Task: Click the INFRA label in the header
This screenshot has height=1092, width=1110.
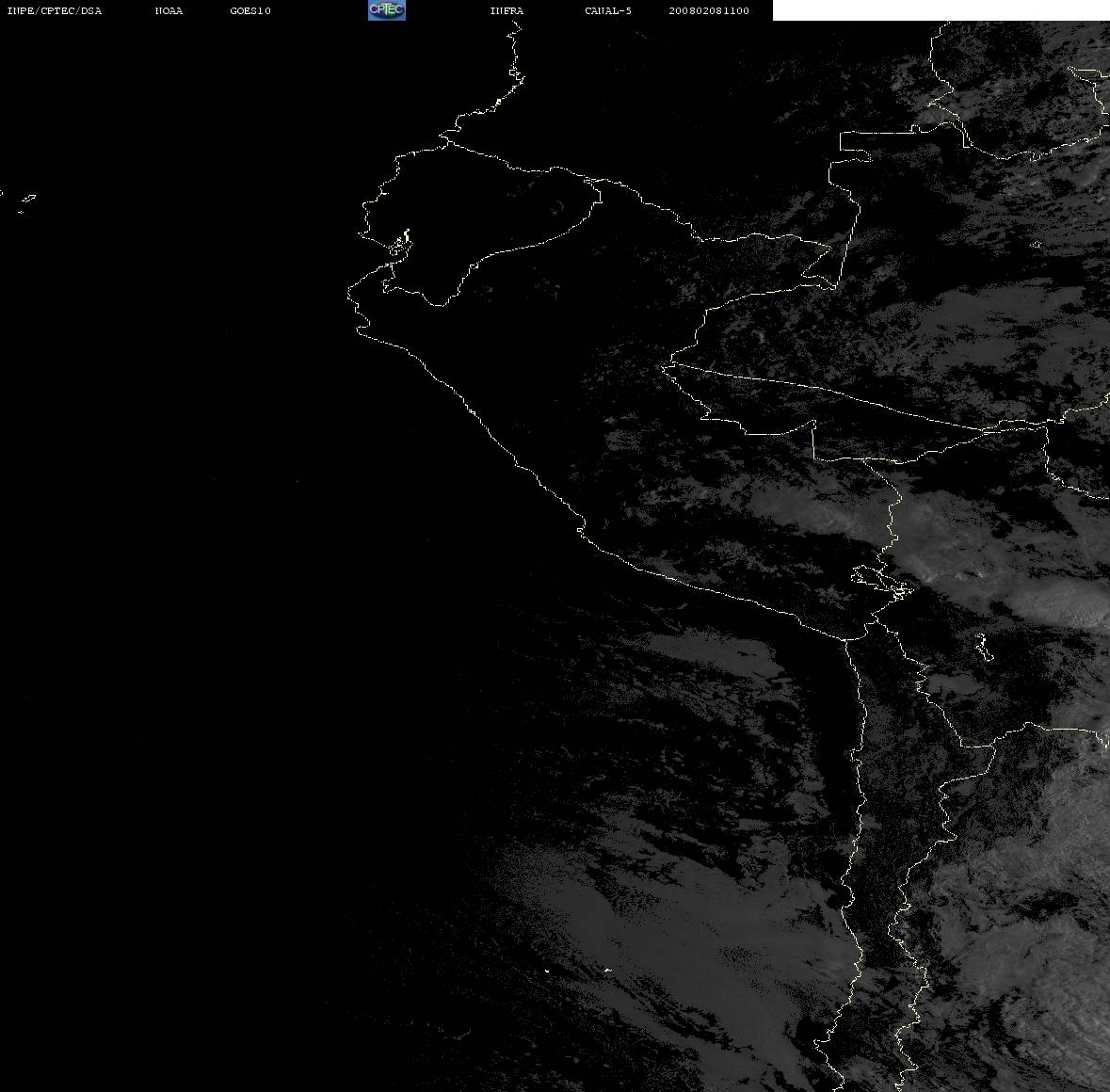Action: coord(507,10)
